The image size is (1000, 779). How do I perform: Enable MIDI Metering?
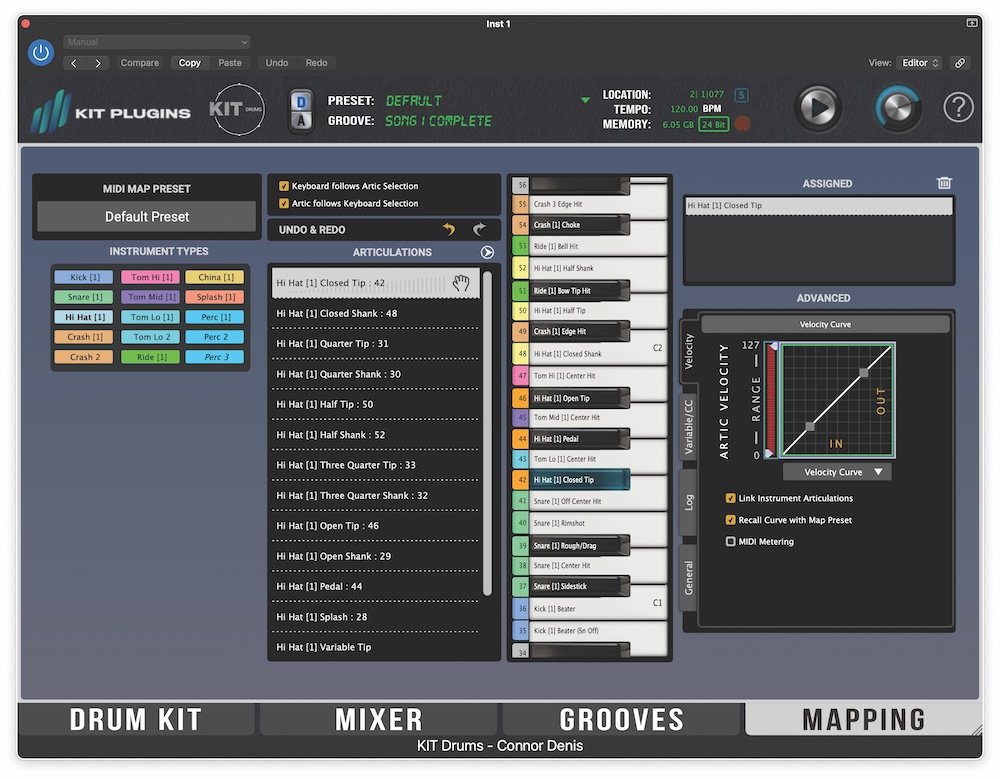coord(732,540)
